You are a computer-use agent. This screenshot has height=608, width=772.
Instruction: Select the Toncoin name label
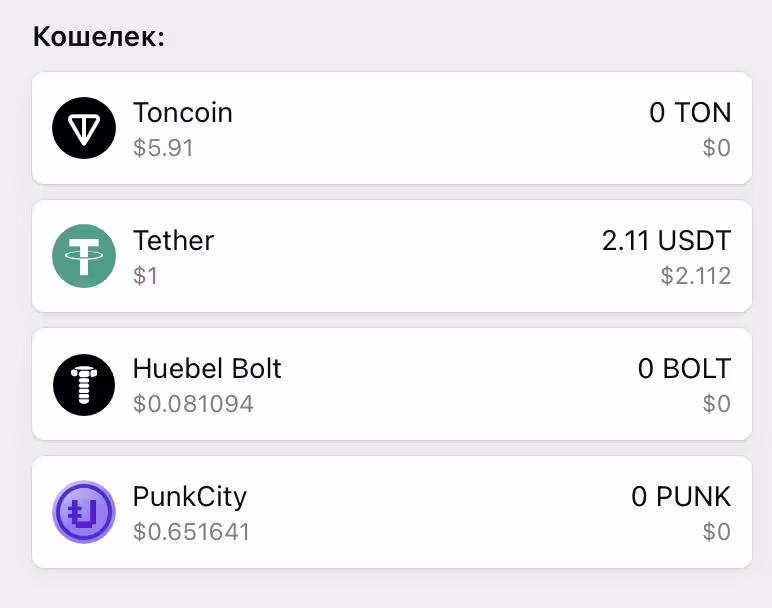(183, 113)
